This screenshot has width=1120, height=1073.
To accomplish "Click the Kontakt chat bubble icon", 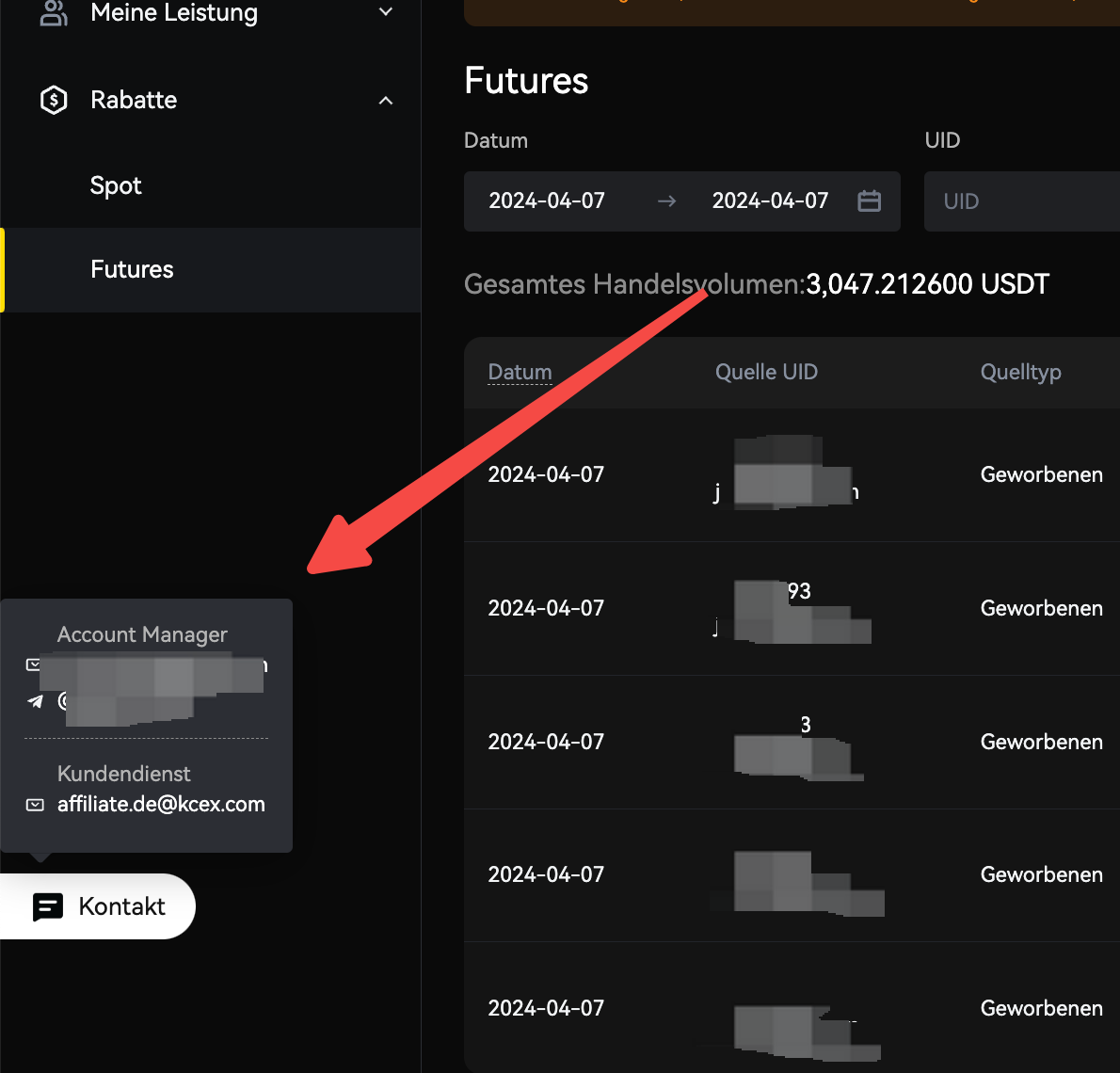I will point(48,906).
